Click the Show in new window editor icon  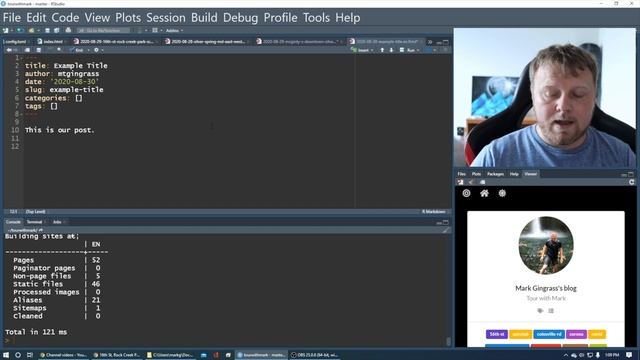coord(27,50)
